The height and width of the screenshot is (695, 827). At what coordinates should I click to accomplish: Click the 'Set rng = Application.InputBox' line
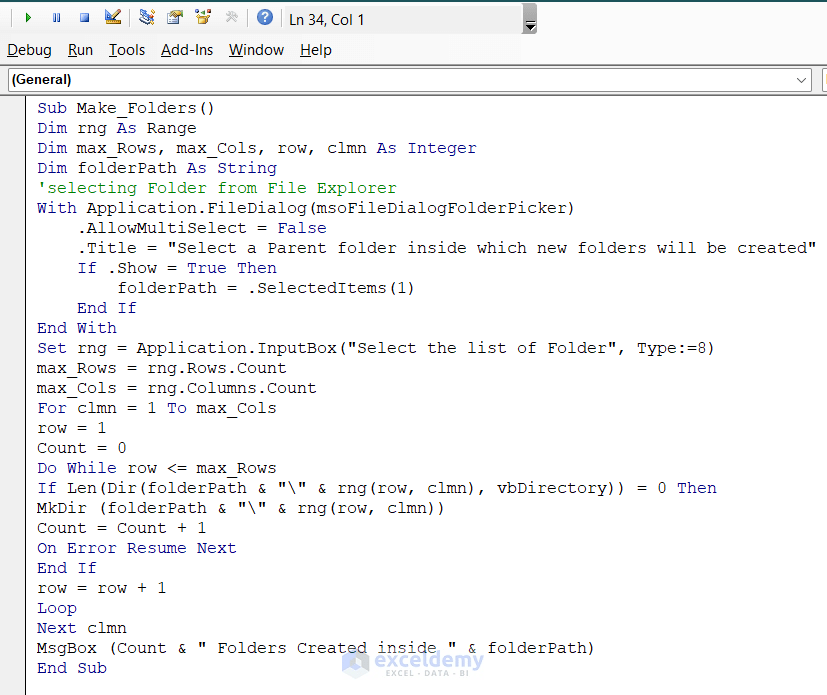click(x=376, y=349)
